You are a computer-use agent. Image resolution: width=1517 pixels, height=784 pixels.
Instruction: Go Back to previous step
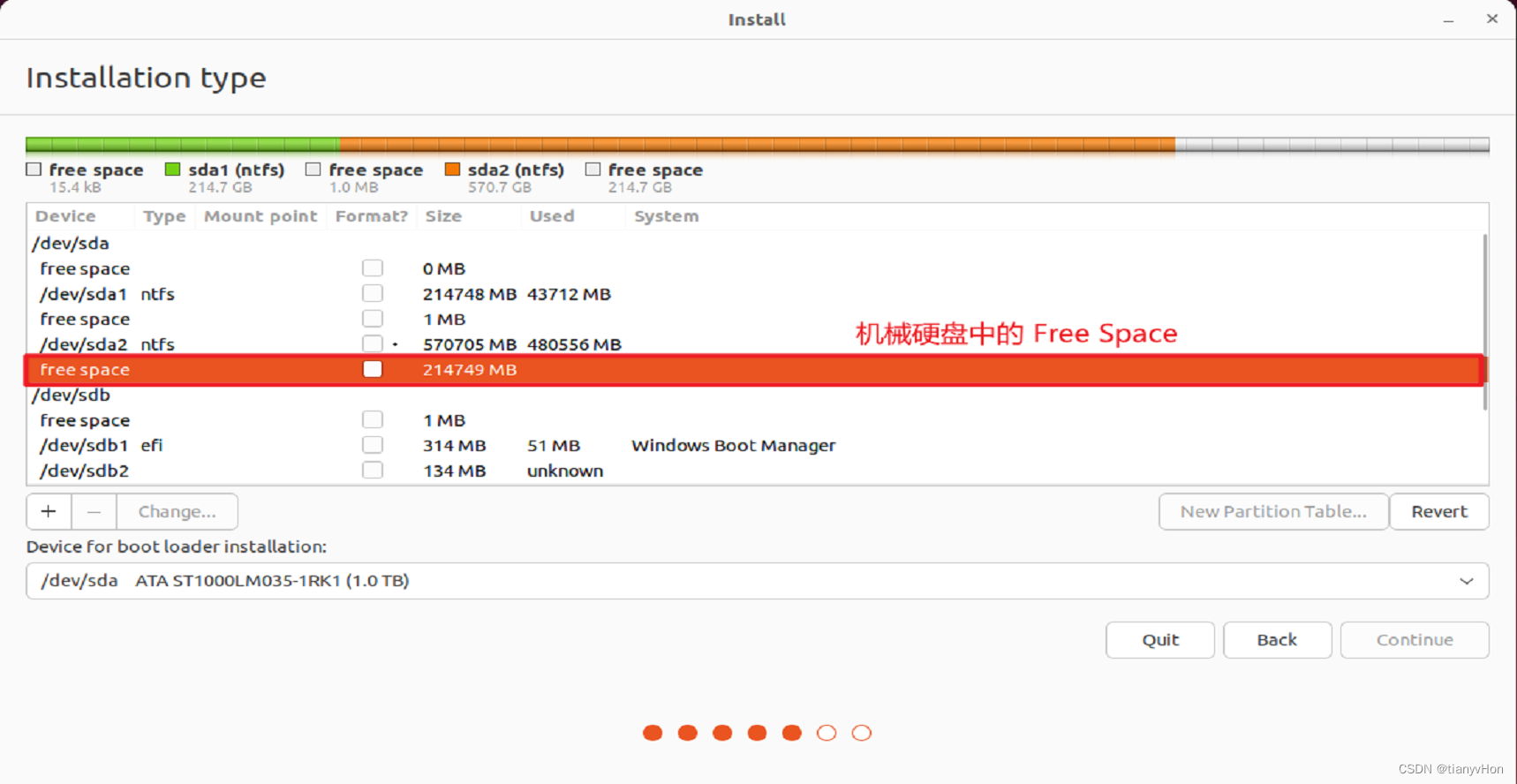1277,640
